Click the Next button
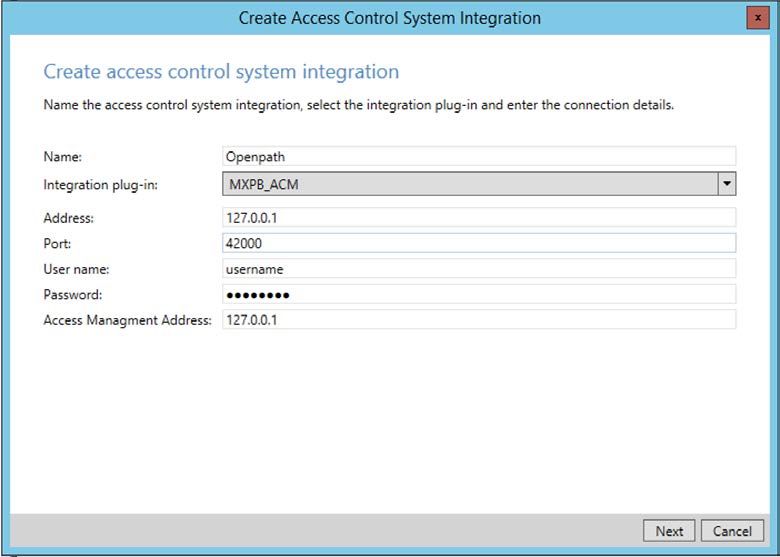 669,531
